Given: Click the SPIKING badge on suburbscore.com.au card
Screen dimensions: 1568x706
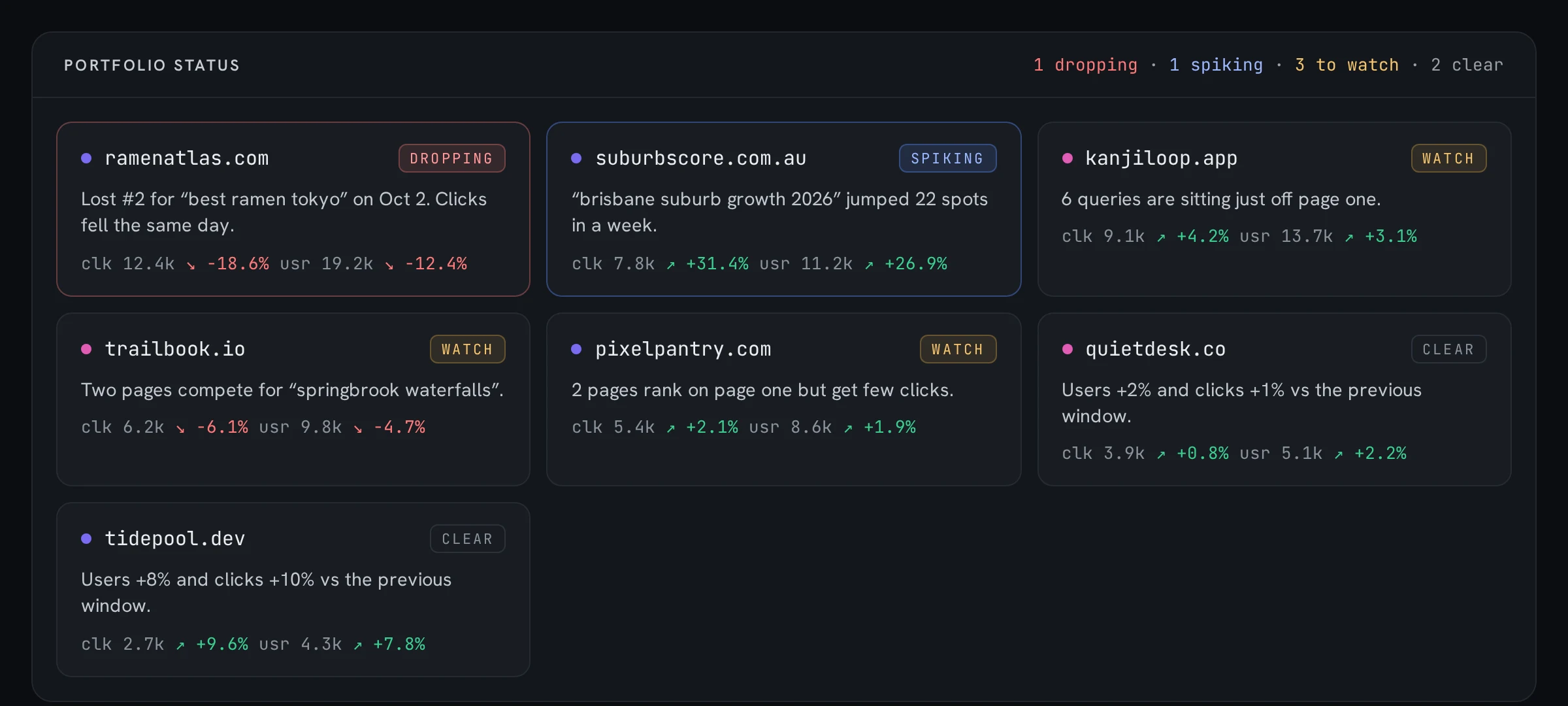Looking at the screenshot, I should point(947,158).
